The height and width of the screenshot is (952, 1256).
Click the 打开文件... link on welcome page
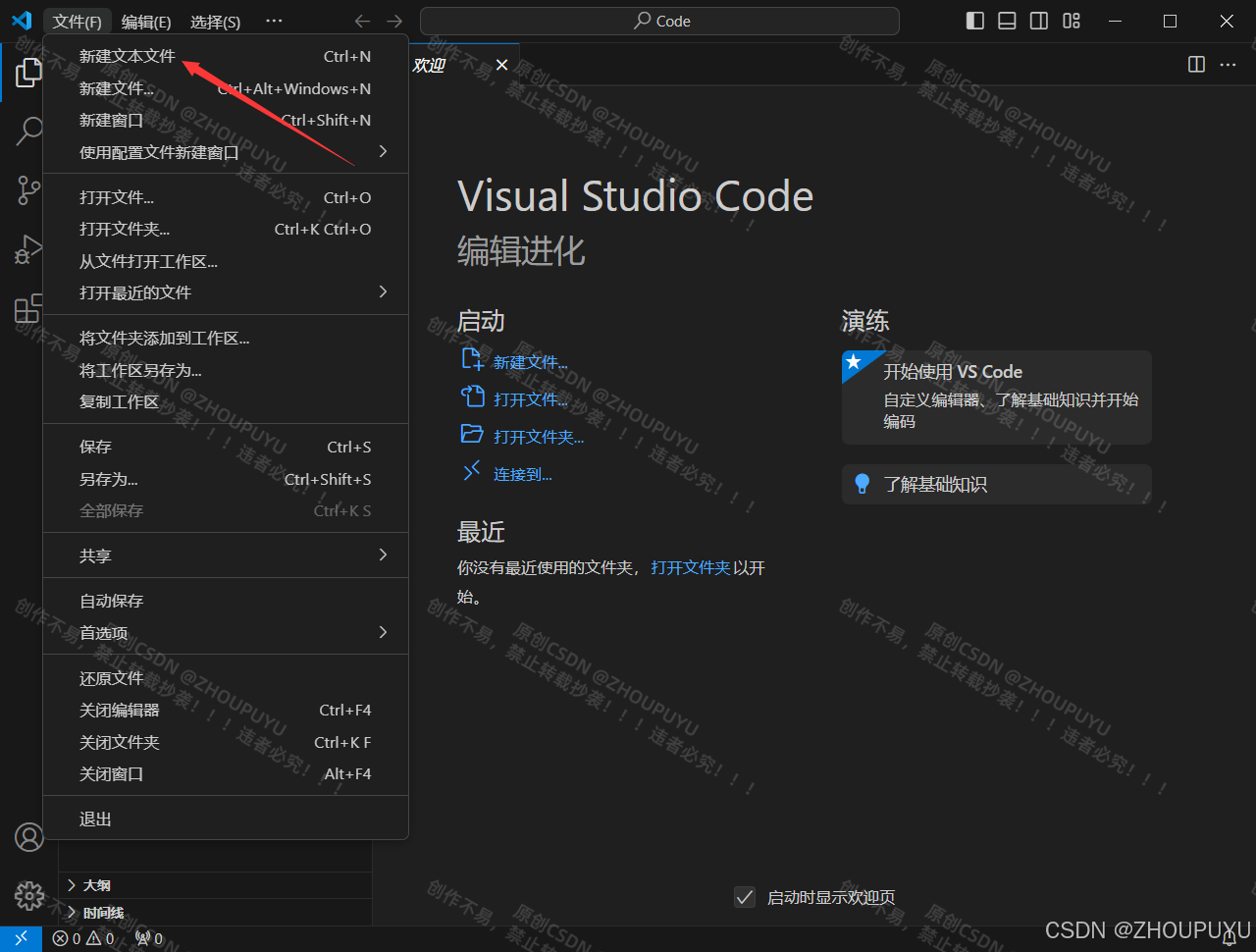(530, 399)
